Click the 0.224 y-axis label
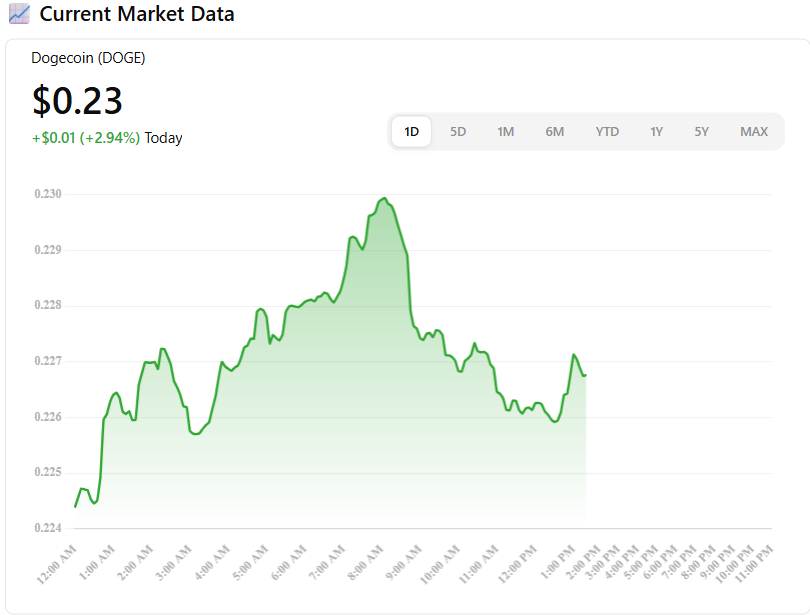 [x=48, y=527]
